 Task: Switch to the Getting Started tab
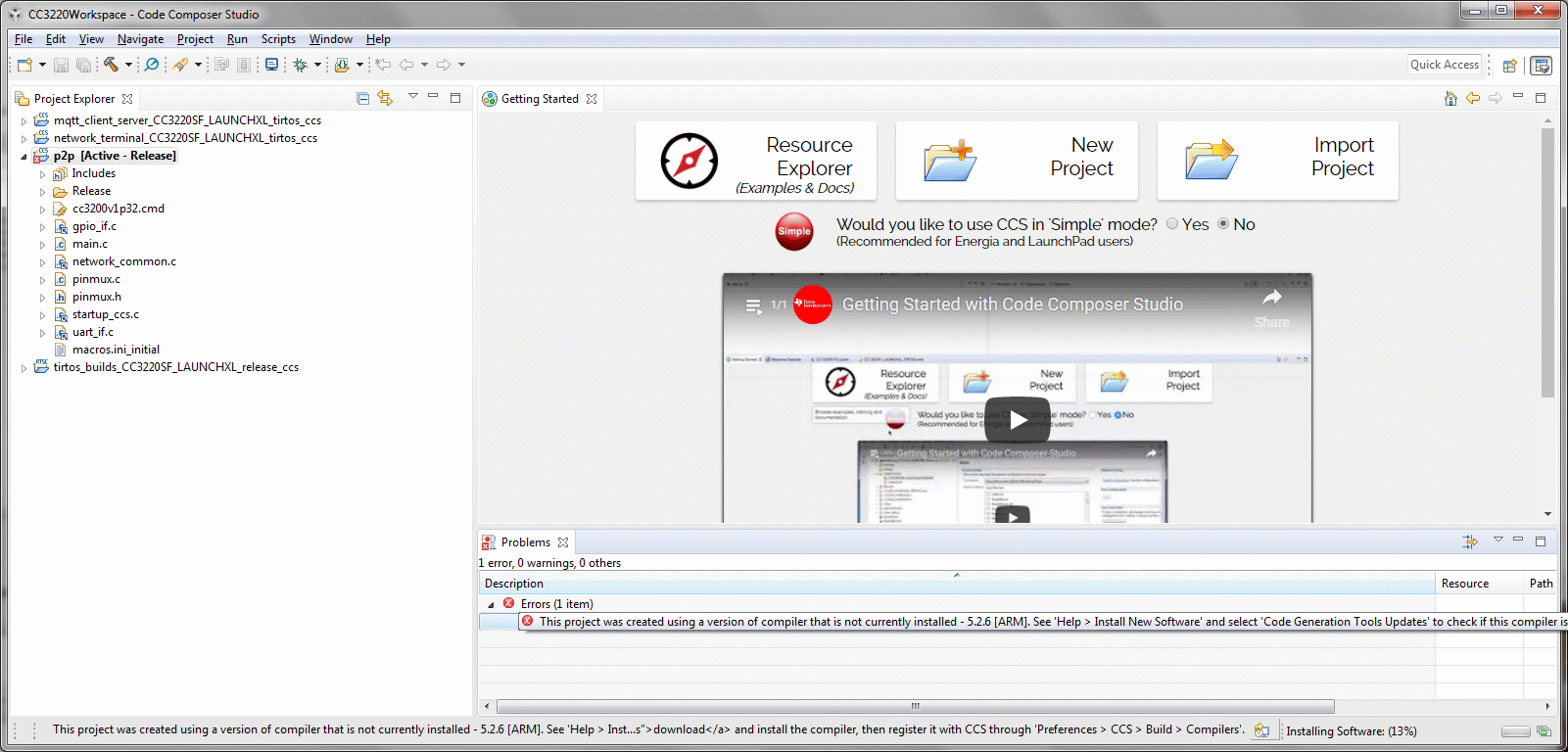click(540, 99)
